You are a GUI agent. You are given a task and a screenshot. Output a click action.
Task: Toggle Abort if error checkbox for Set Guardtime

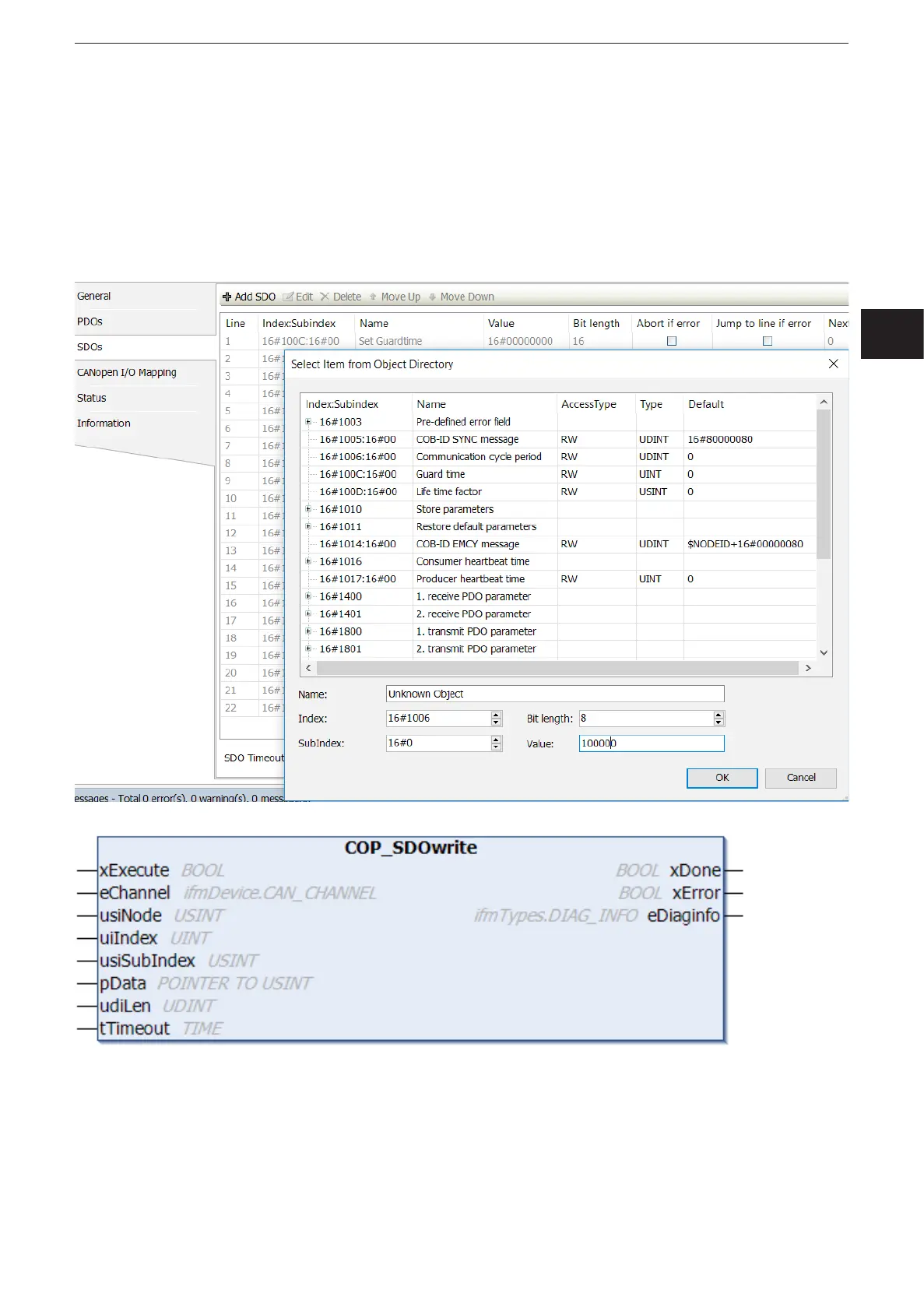tap(672, 341)
